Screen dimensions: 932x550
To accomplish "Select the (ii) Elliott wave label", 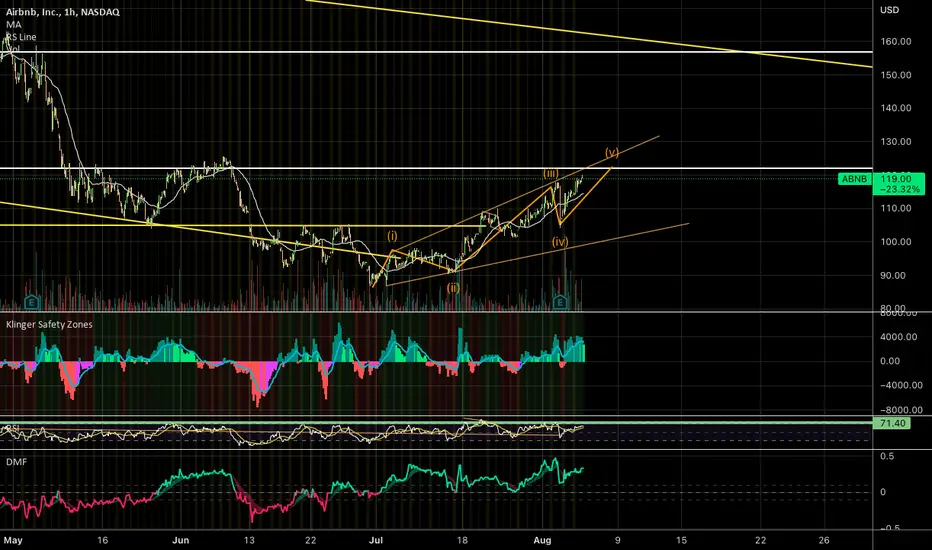I will tap(453, 288).
